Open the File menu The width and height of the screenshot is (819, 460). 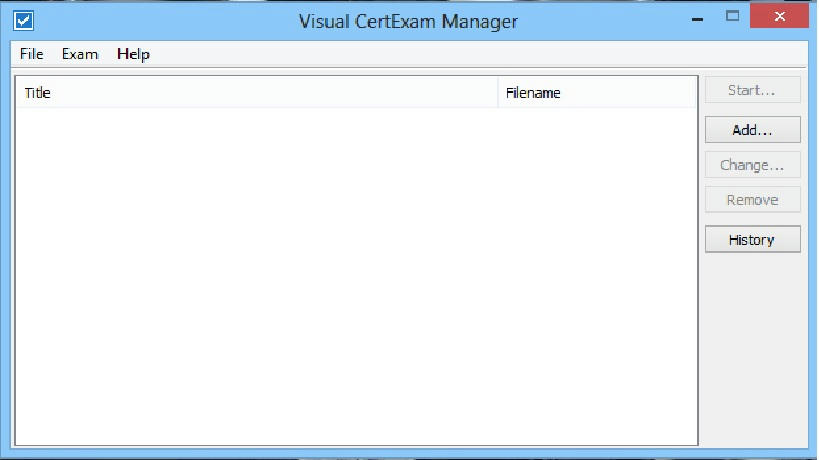pyautogui.click(x=31, y=54)
